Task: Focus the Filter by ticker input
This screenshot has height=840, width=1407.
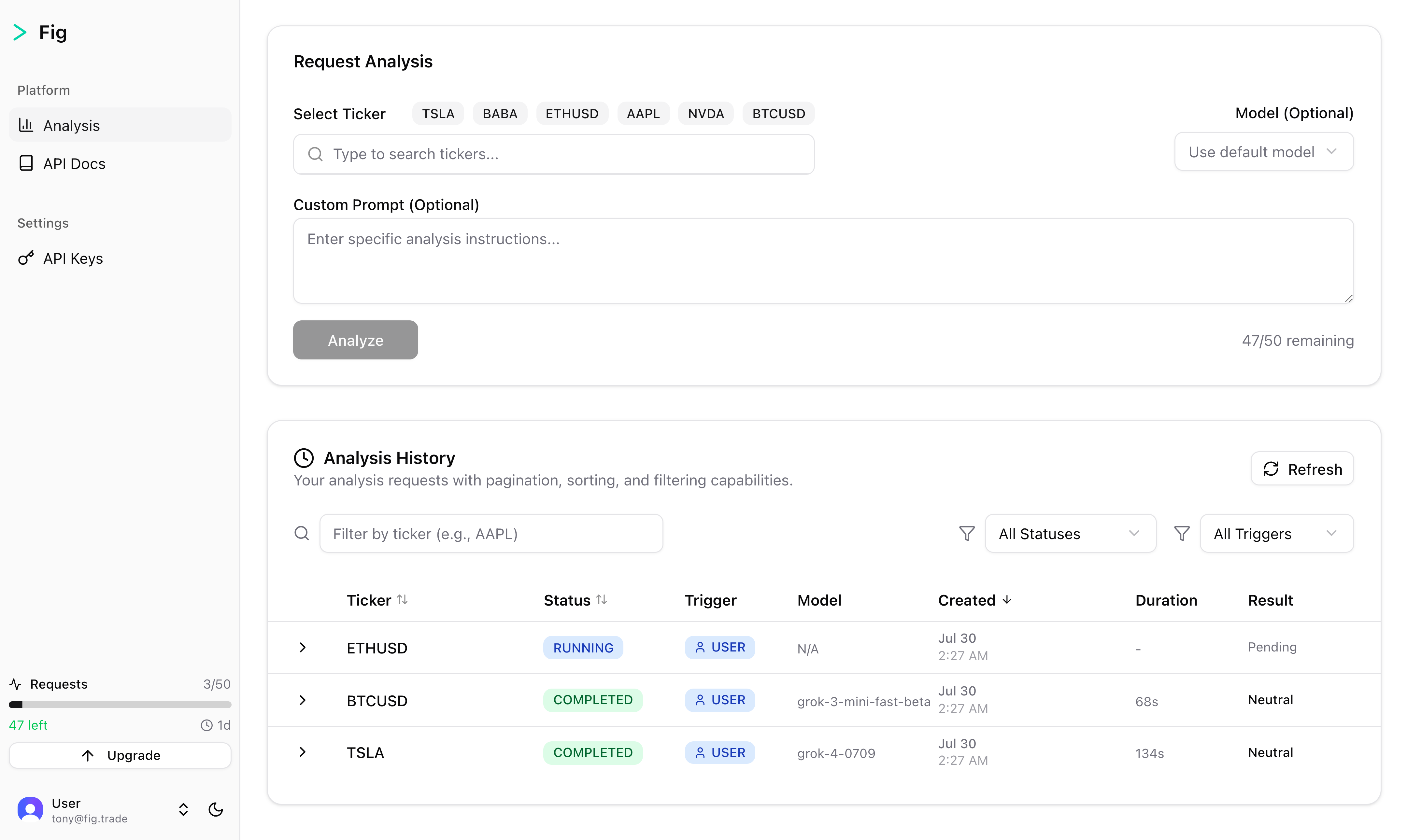Action: (491, 533)
